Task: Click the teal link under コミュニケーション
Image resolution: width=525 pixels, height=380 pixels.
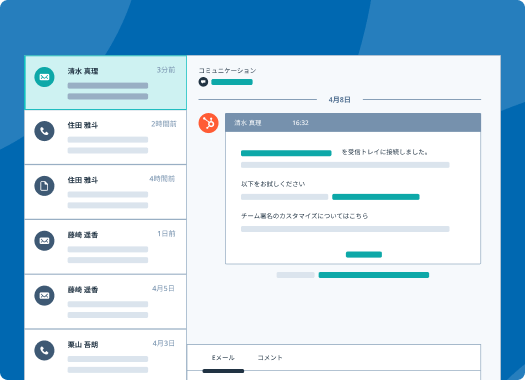Action: 232,82
